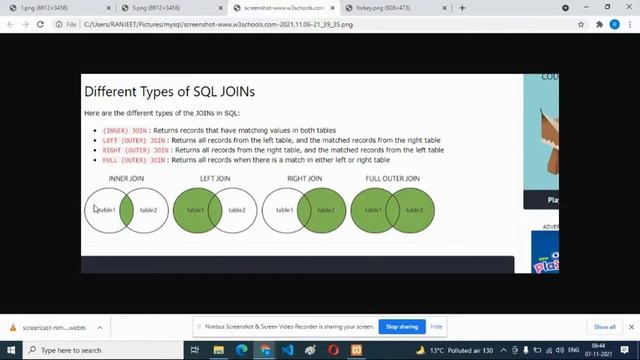640x360 pixels.
Task: Open Visual Studio Code from taskbar
Action: (x=287, y=350)
